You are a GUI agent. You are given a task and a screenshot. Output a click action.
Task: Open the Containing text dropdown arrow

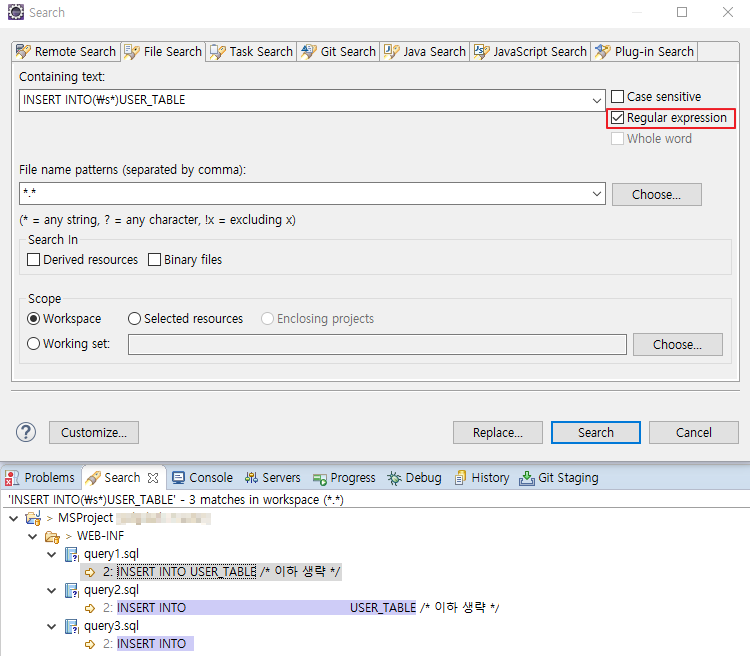pos(596,100)
